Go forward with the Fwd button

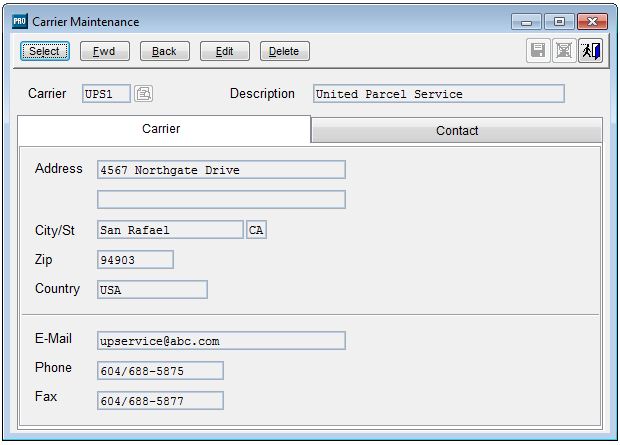105,51
